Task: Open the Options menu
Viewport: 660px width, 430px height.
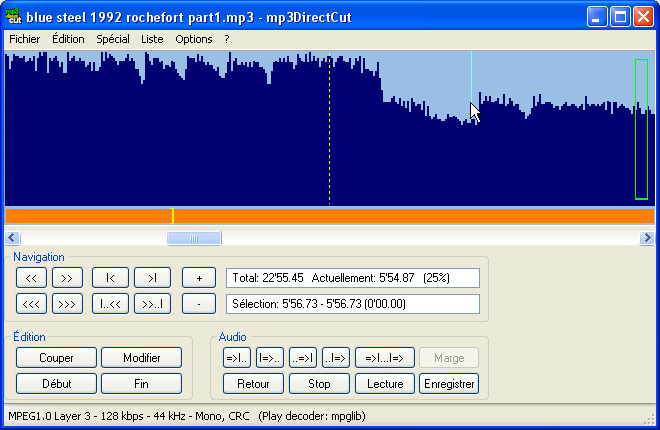Action: [x=193, y=39]
